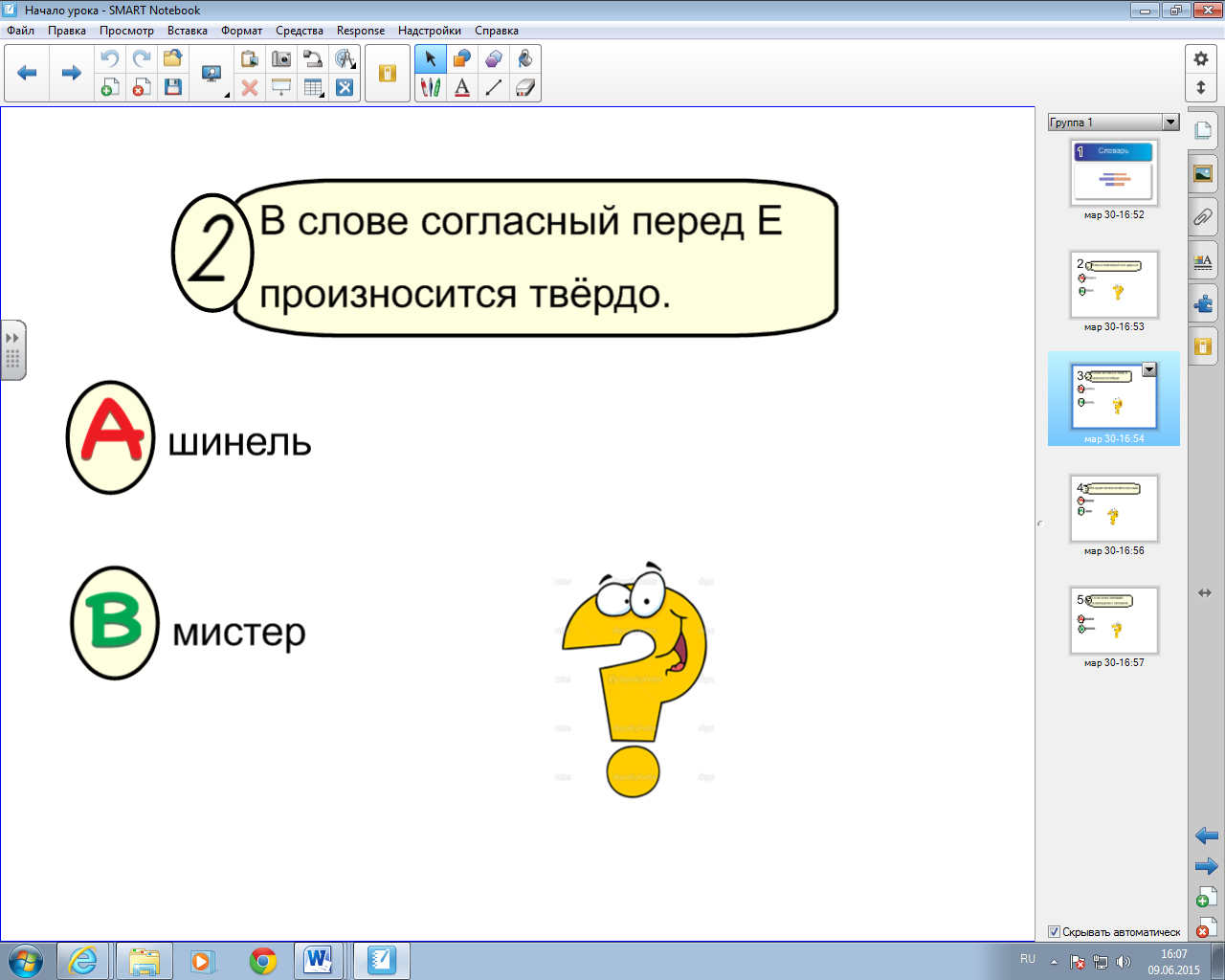Select the Fill paint bucket tool
Viewport: 1225px width, 980px height.
[x=524, y=59]
